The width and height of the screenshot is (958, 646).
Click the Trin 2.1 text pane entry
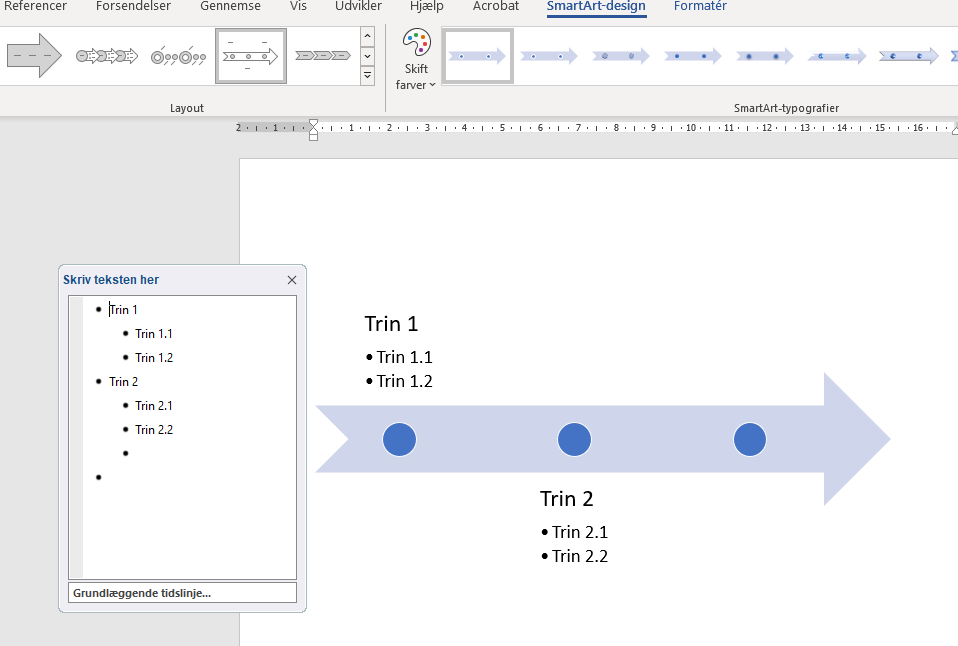pos(154,406)
